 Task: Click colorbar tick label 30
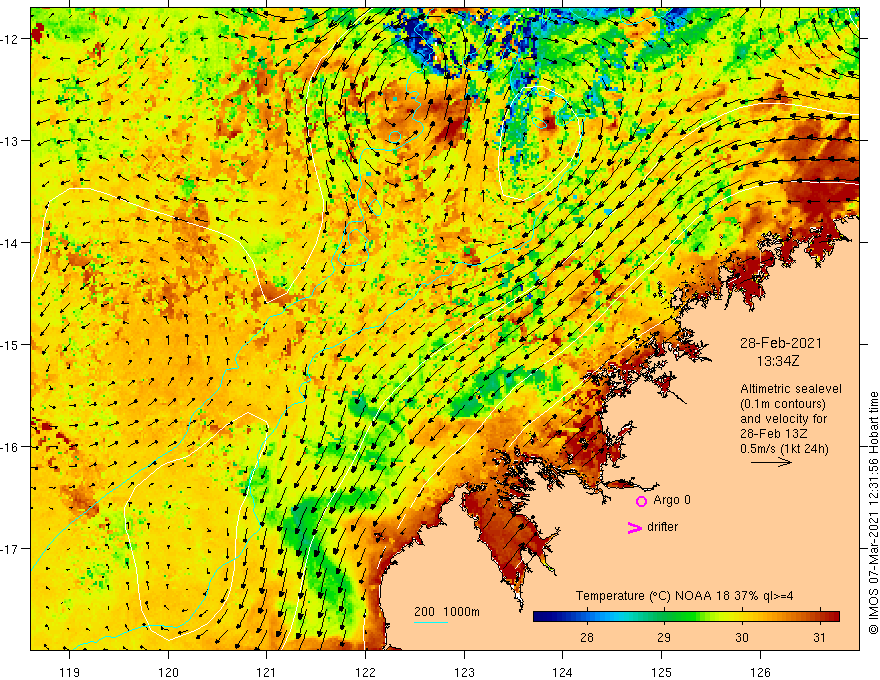click(x=742, y=637)
